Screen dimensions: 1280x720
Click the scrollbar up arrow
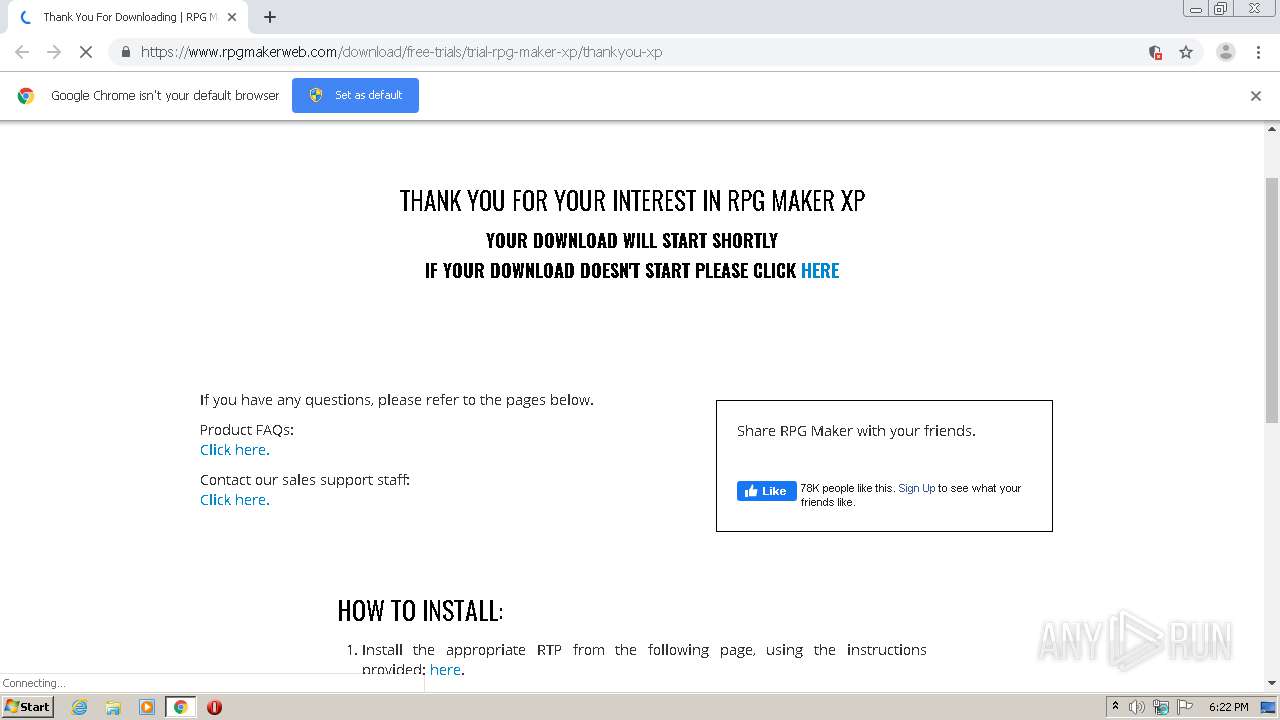click(x=1272, y=129)
